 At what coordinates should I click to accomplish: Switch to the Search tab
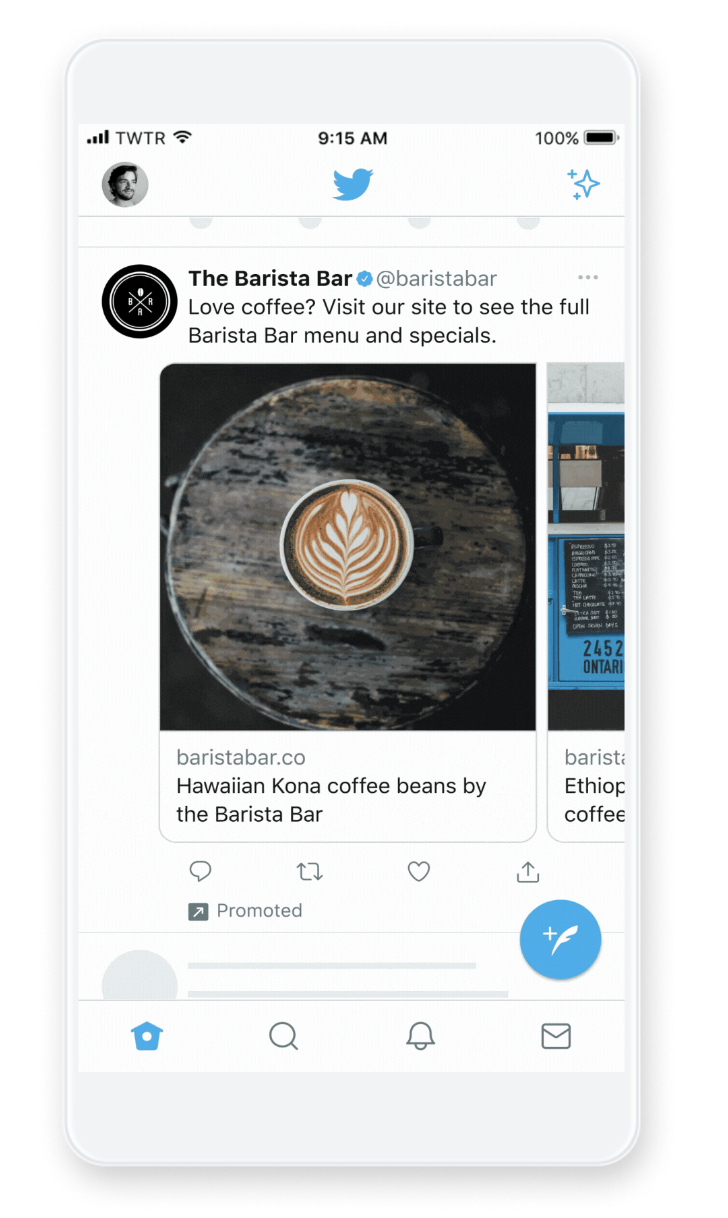284,1036
